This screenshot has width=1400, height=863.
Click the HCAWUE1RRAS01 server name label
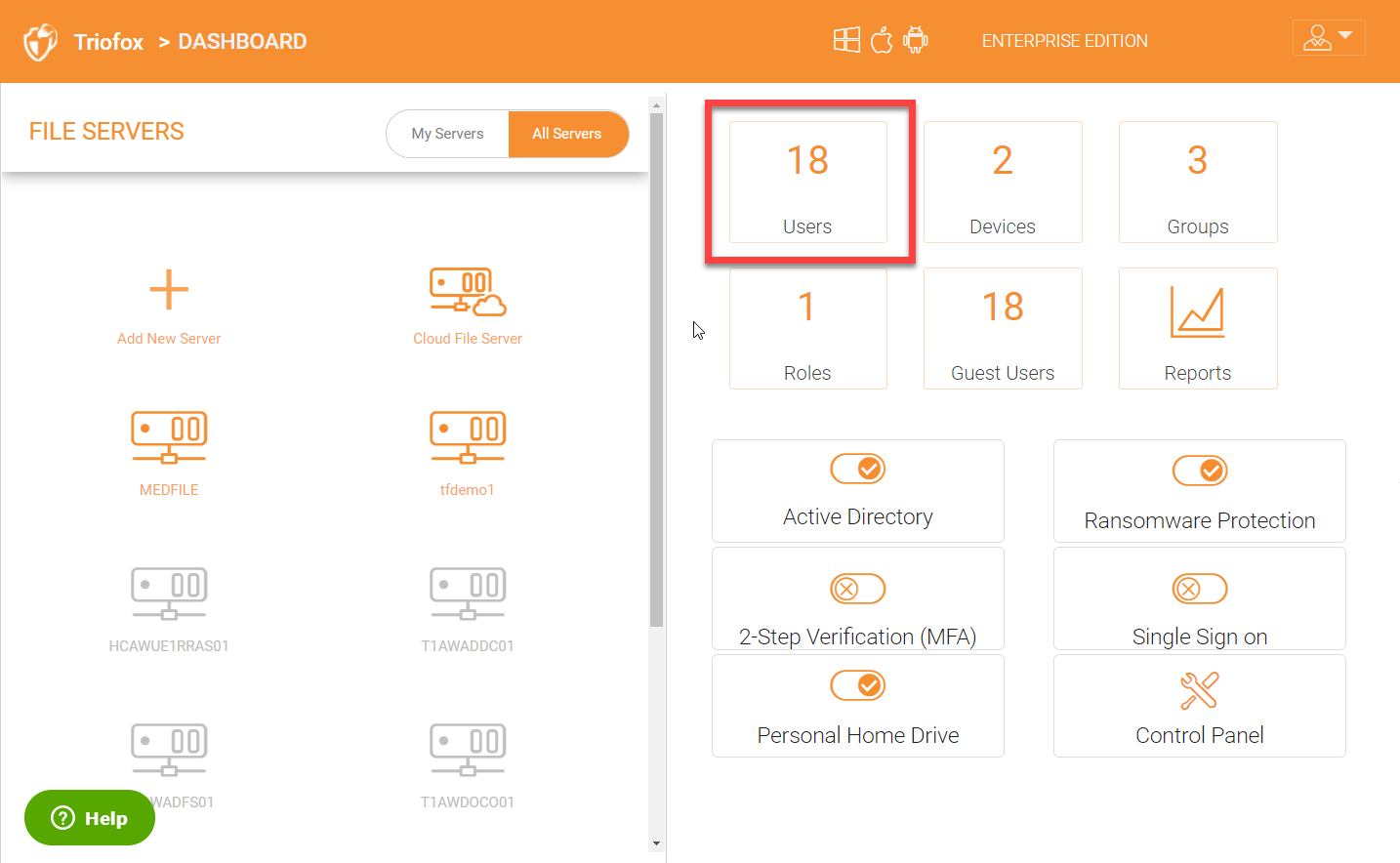pos(169,646)
